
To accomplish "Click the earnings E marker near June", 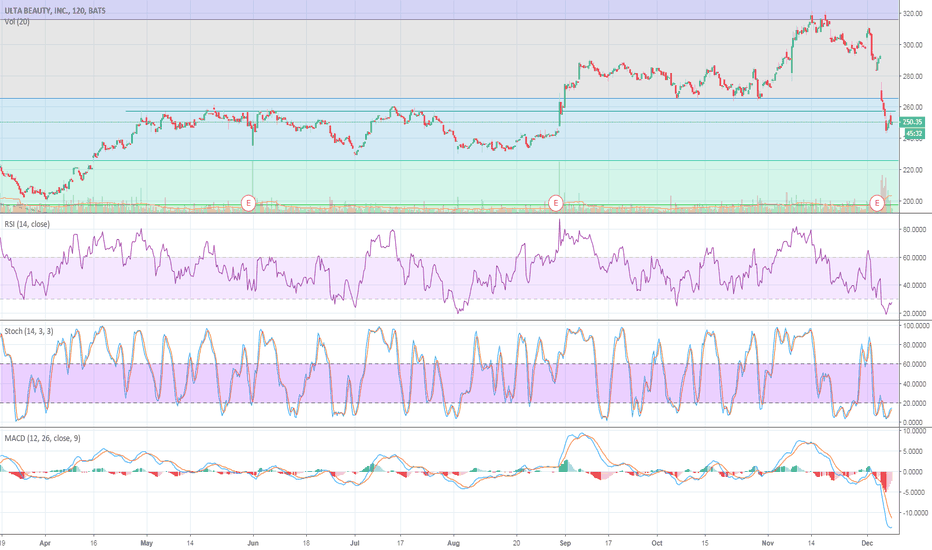I will [x=248, y=203].
